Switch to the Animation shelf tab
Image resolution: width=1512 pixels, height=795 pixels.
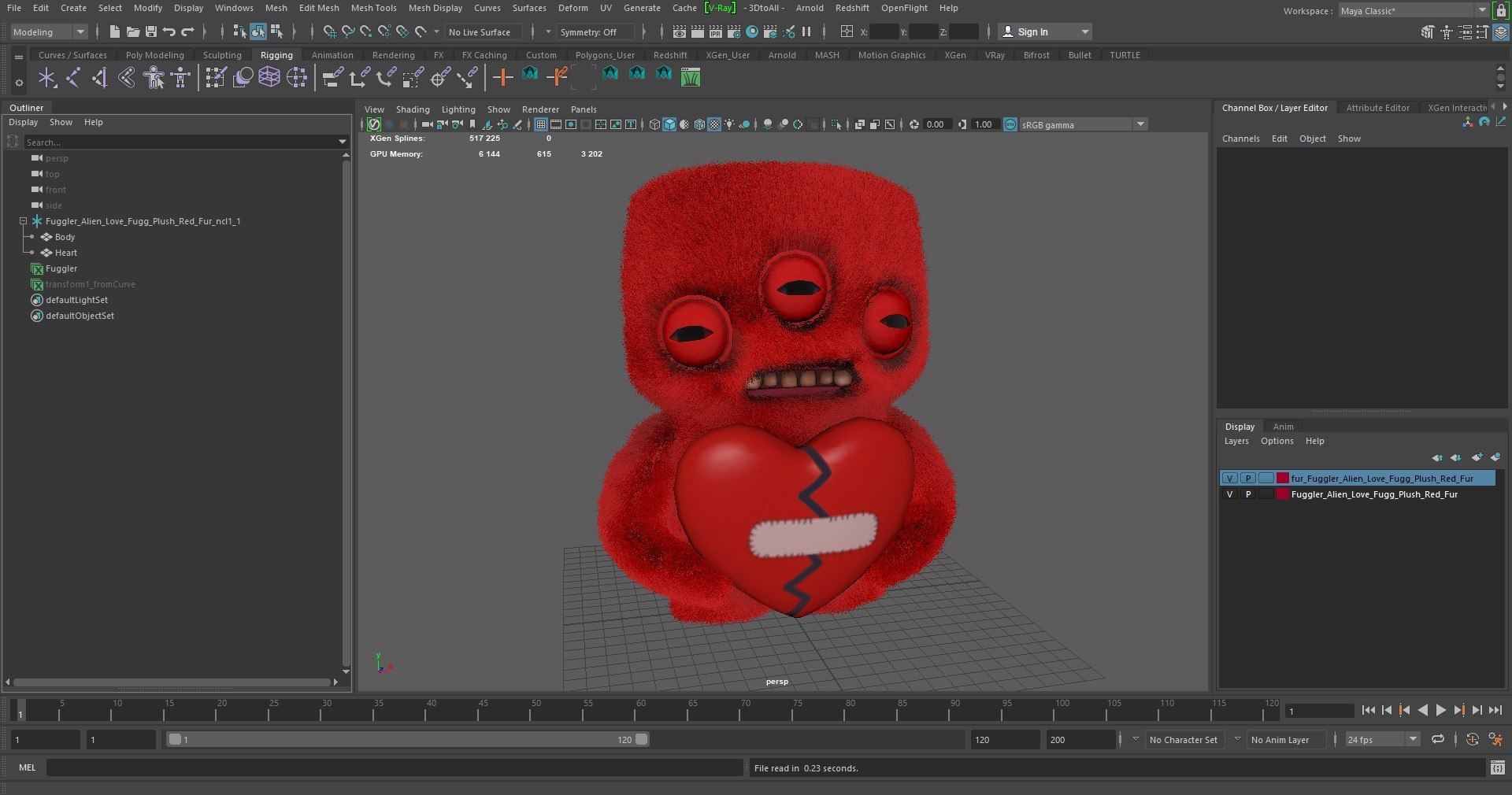tap(332, 55)
